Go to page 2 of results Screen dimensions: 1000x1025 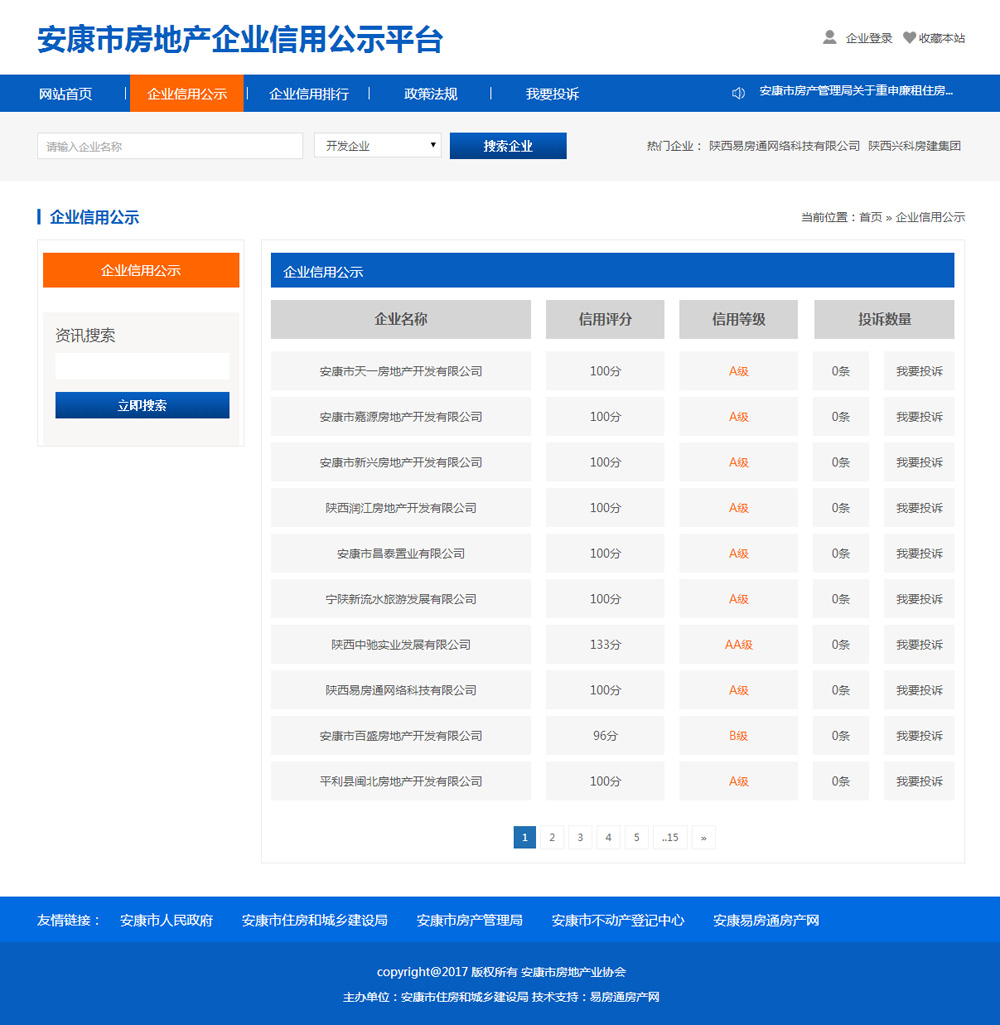[552, 838]
